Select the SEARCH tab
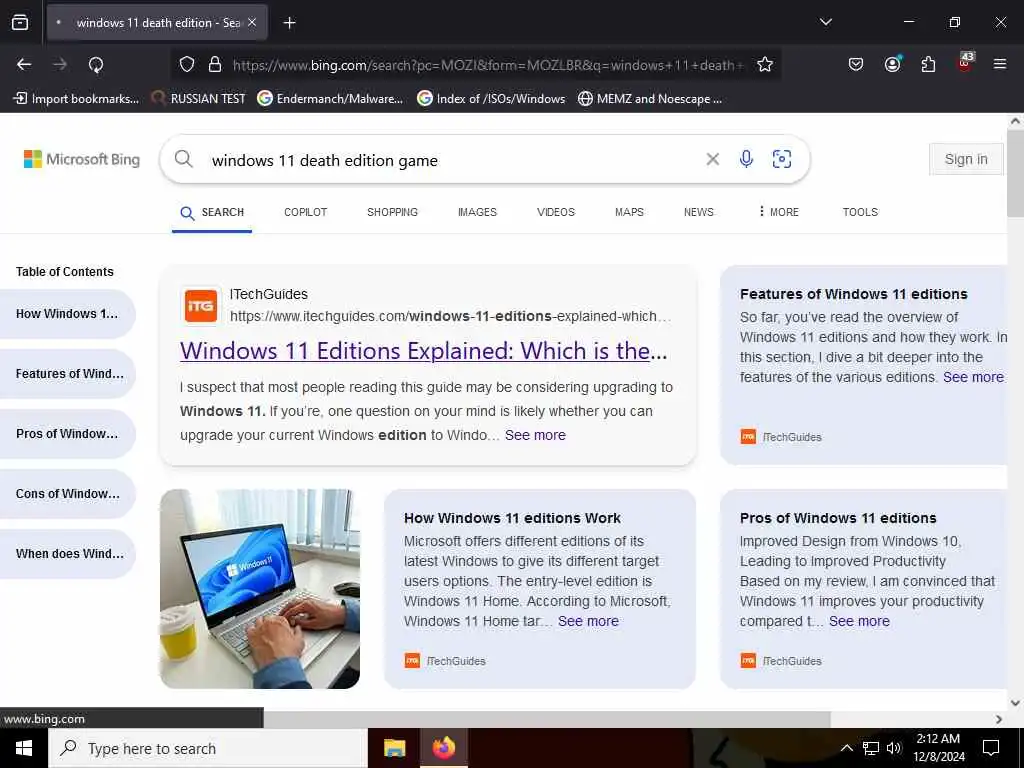Screen dimensions: 1024x768 coord(212,212)
